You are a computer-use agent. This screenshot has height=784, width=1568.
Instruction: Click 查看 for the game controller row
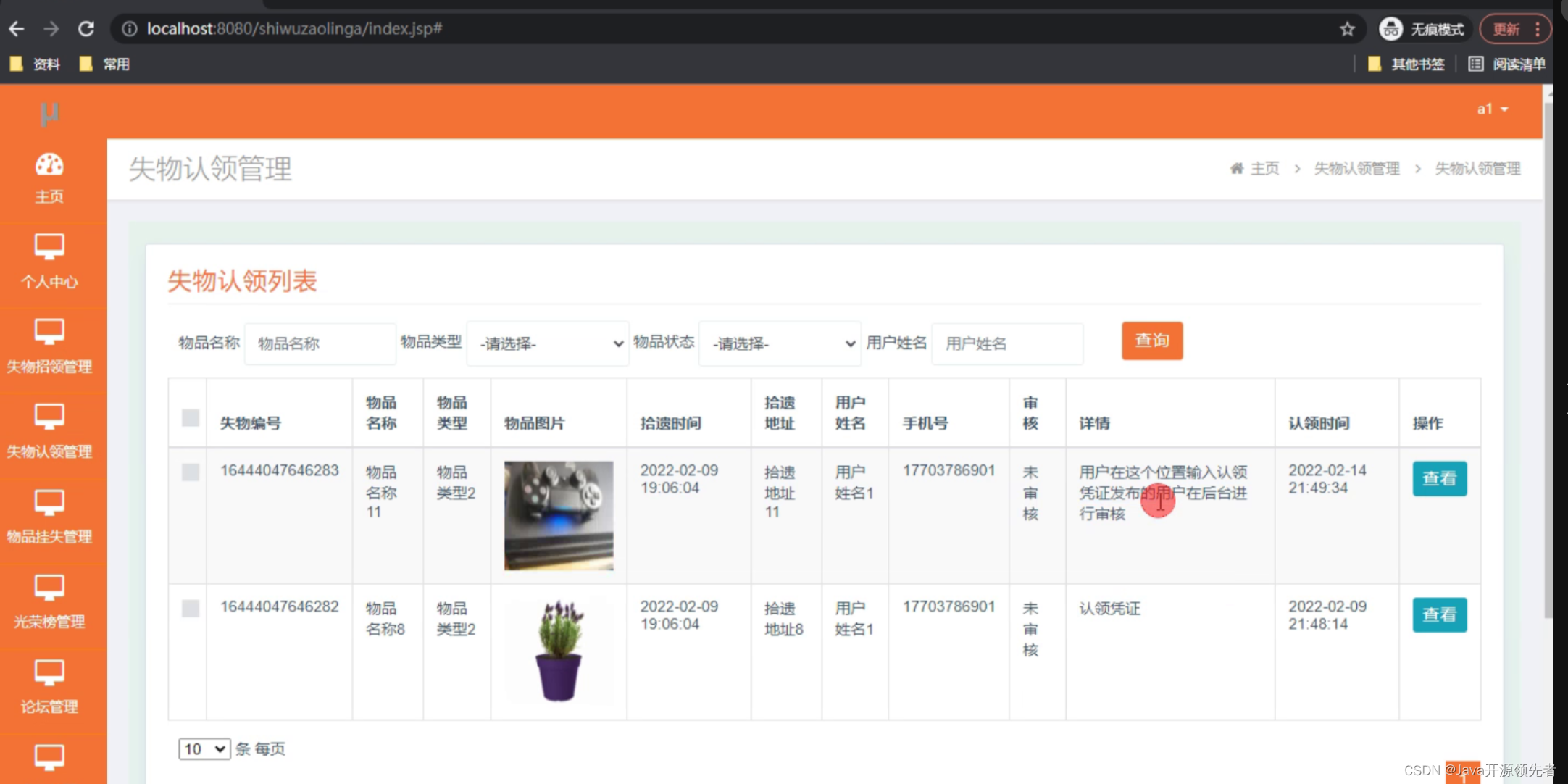(x=1439, y=479)
